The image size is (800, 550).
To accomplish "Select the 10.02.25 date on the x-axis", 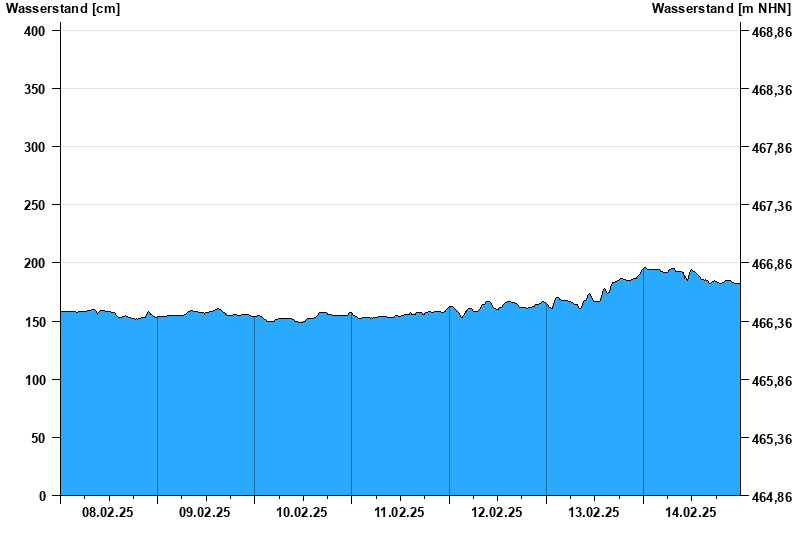I will coord(302,512).
